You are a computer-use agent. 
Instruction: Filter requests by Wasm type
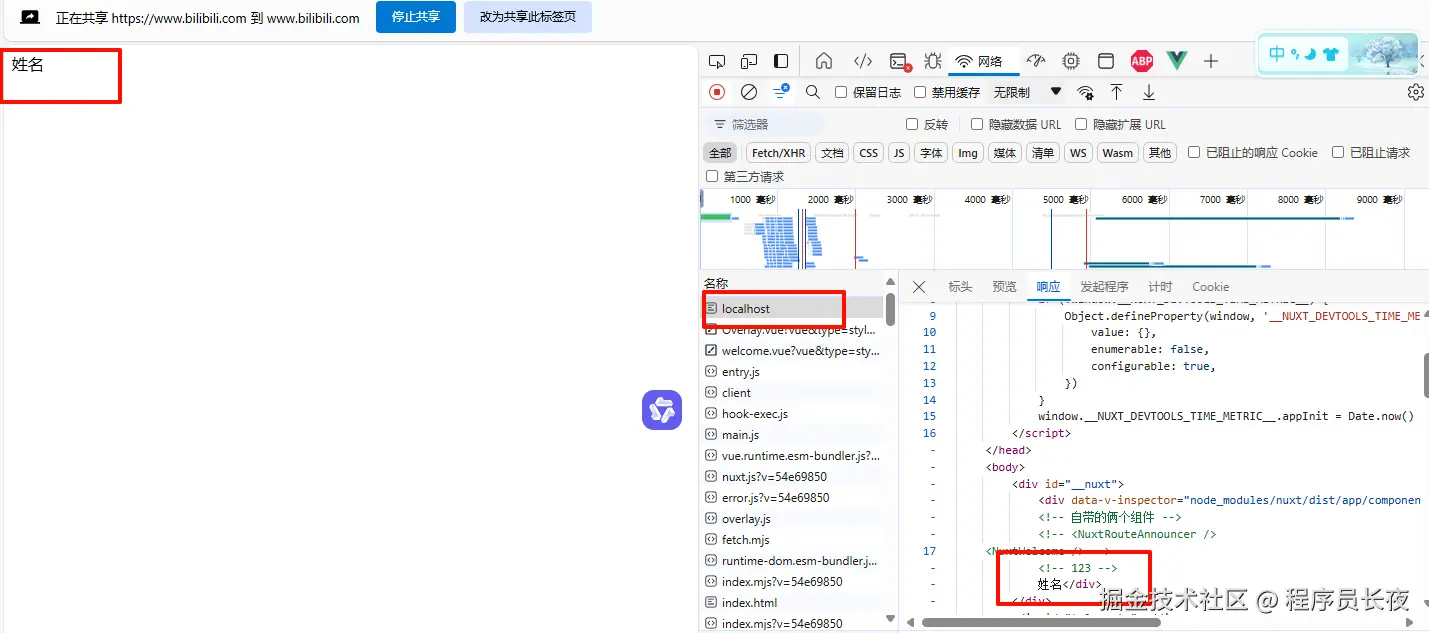click(1117, 153)
